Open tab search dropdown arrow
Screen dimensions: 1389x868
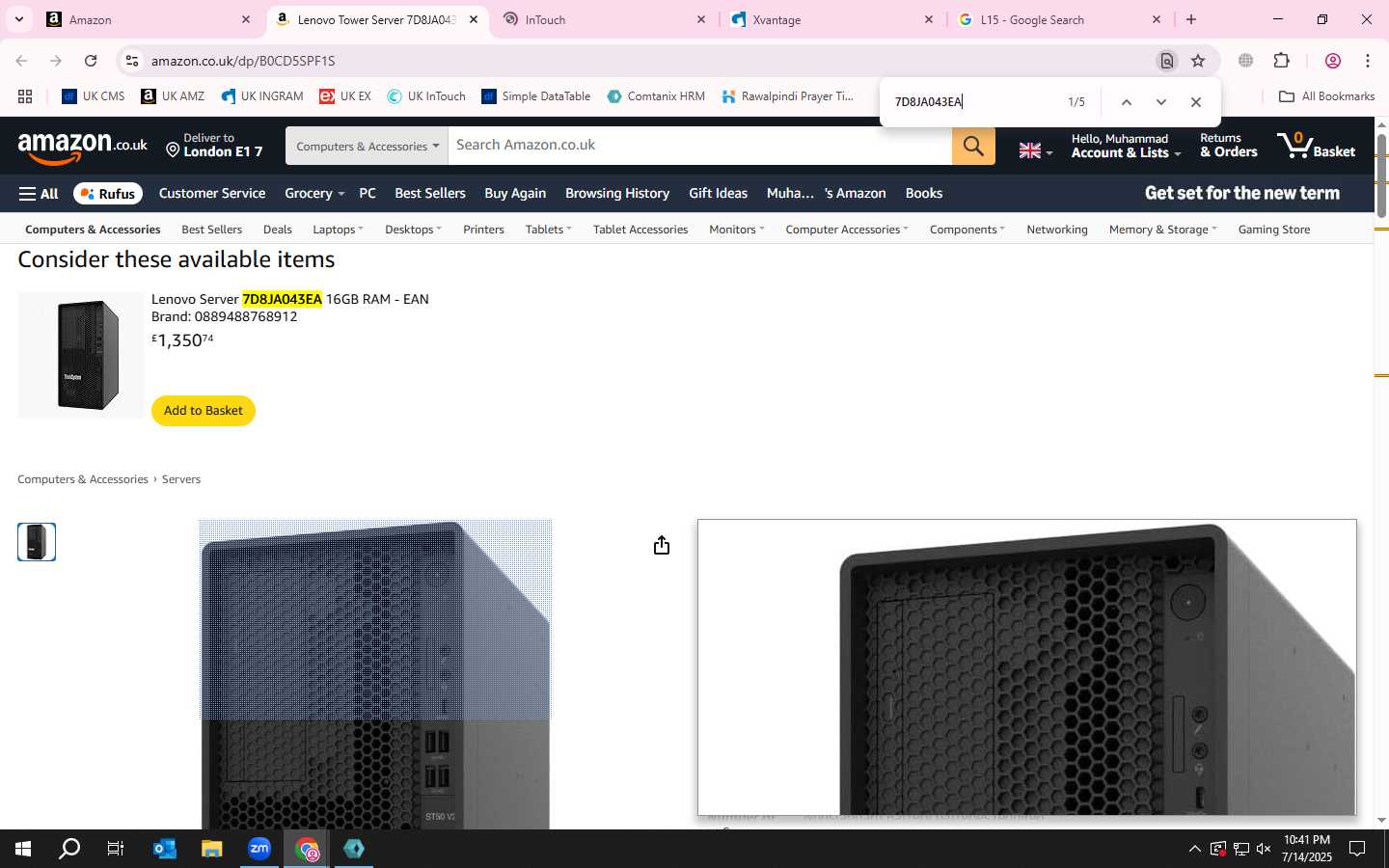click(x=18, y=19)
